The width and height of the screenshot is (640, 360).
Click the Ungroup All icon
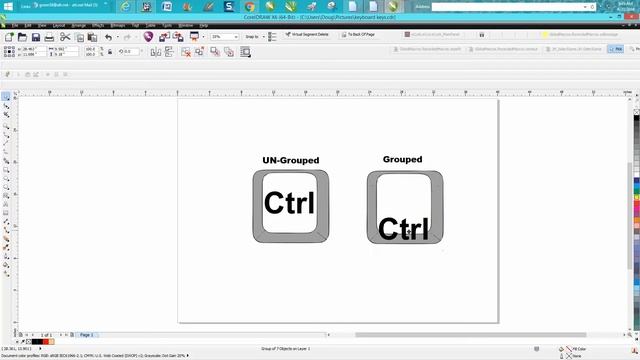(x=199, y=51)
